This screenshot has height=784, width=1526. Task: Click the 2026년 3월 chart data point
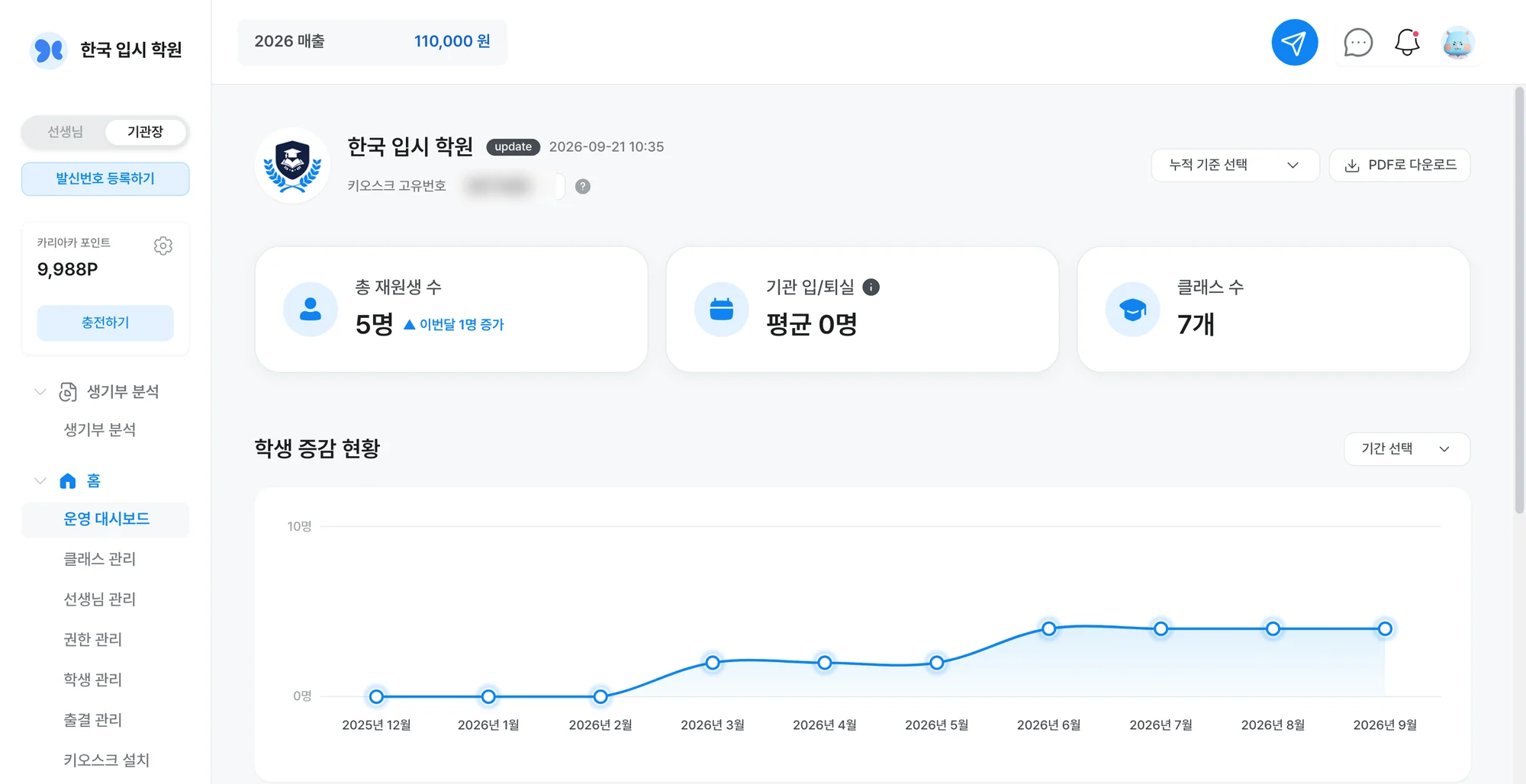tap(713, 663)
